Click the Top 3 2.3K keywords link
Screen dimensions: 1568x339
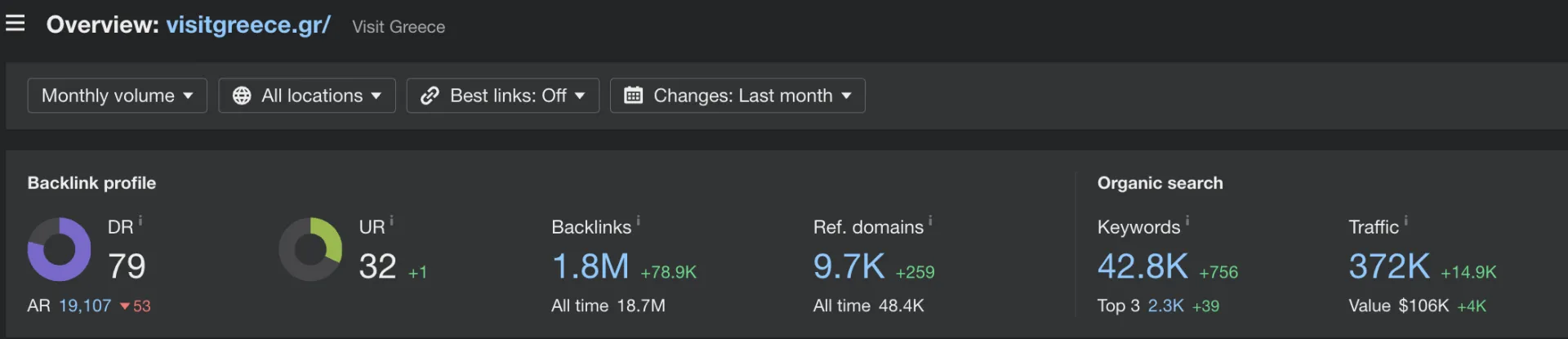click(x=1165, y=306)
